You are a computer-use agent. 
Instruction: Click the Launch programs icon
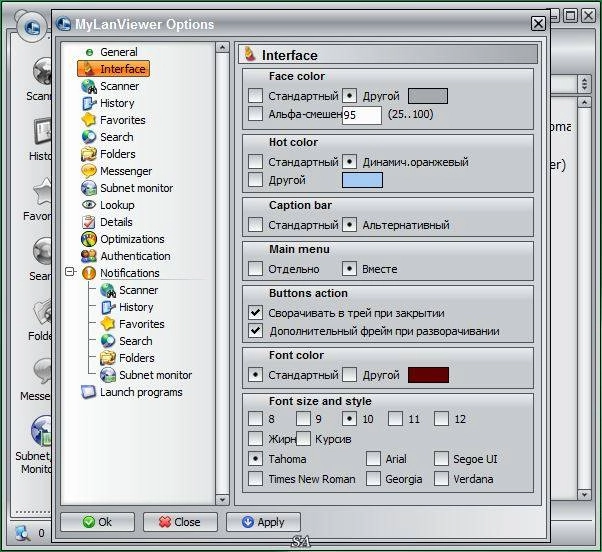(88, 392)
